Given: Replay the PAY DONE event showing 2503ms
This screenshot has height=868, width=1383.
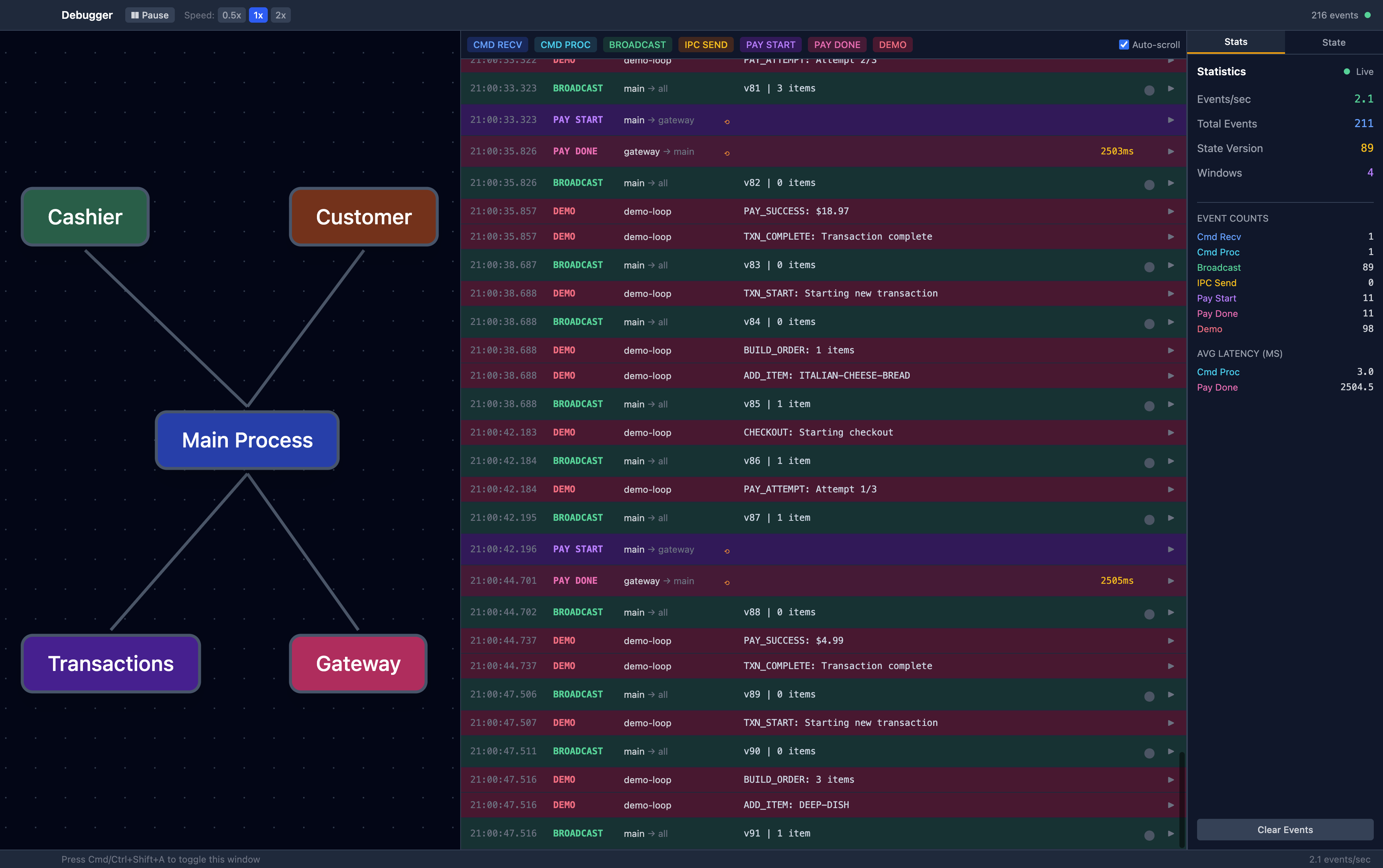Looking at the screenshot, I should click(1171, 151).
